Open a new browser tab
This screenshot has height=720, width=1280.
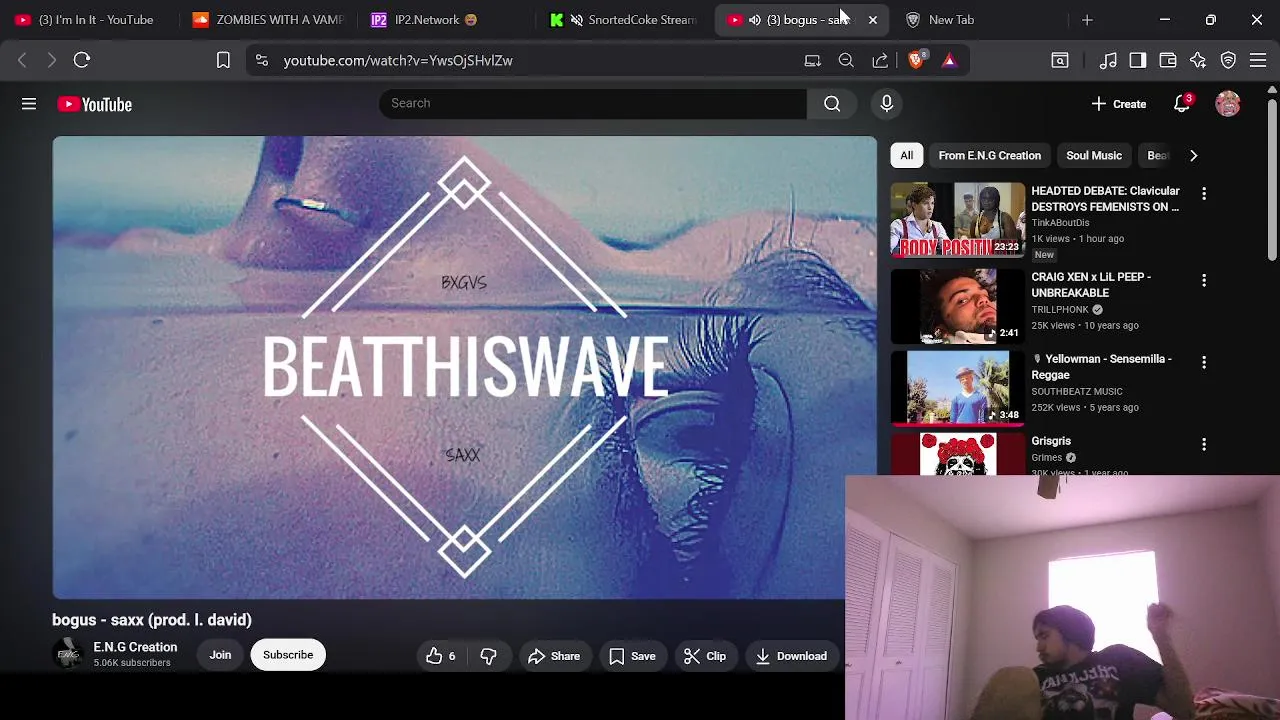click(x=1087, y=20)
